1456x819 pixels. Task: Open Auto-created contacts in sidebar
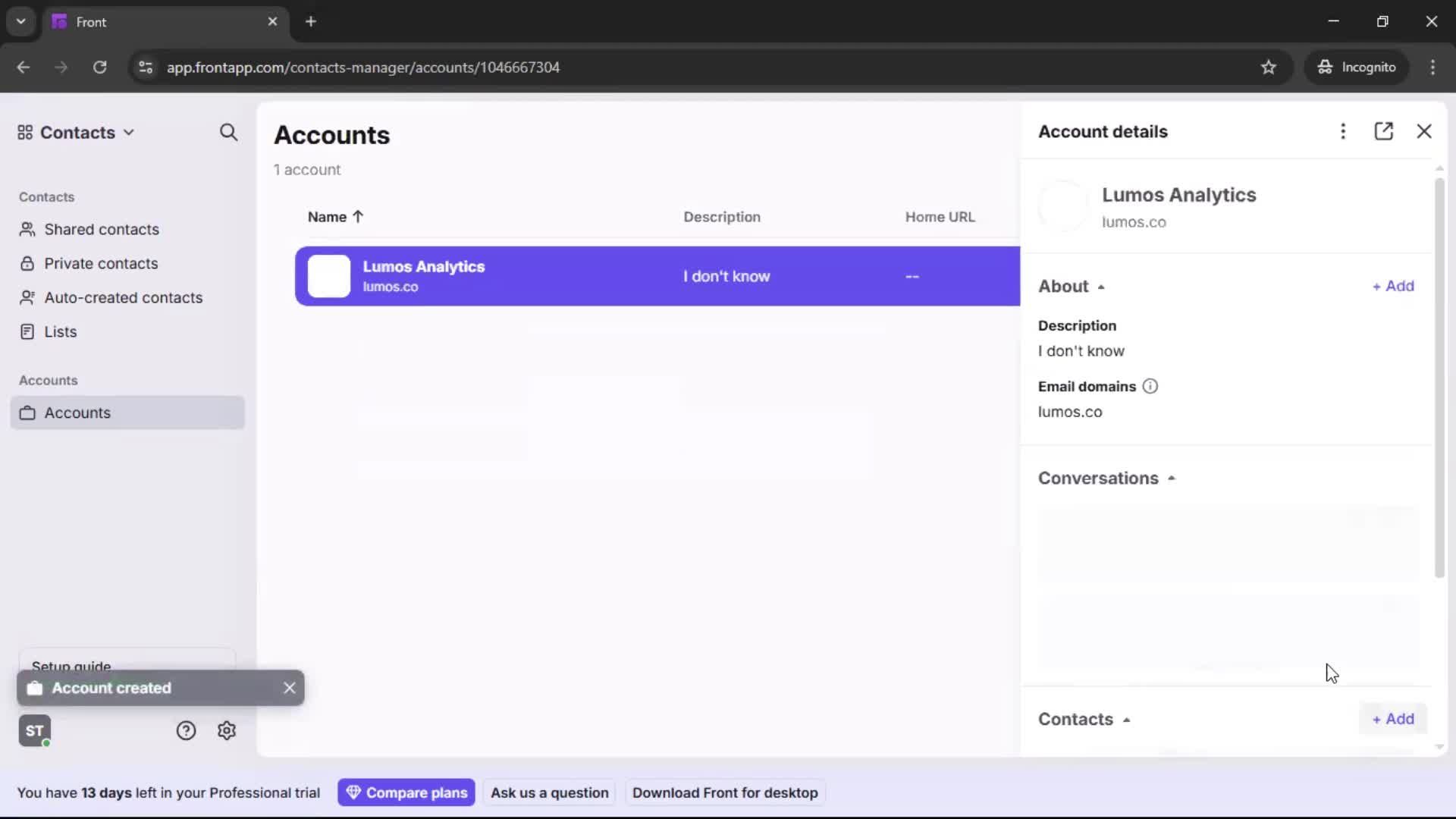click(x=123, y=297)
